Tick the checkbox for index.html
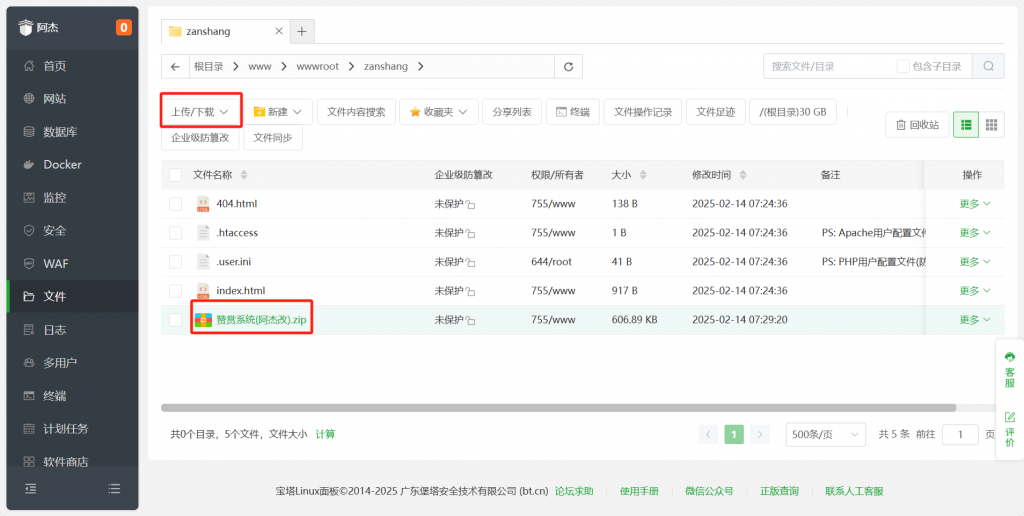The image size is (1024, 516). [176, 291]
